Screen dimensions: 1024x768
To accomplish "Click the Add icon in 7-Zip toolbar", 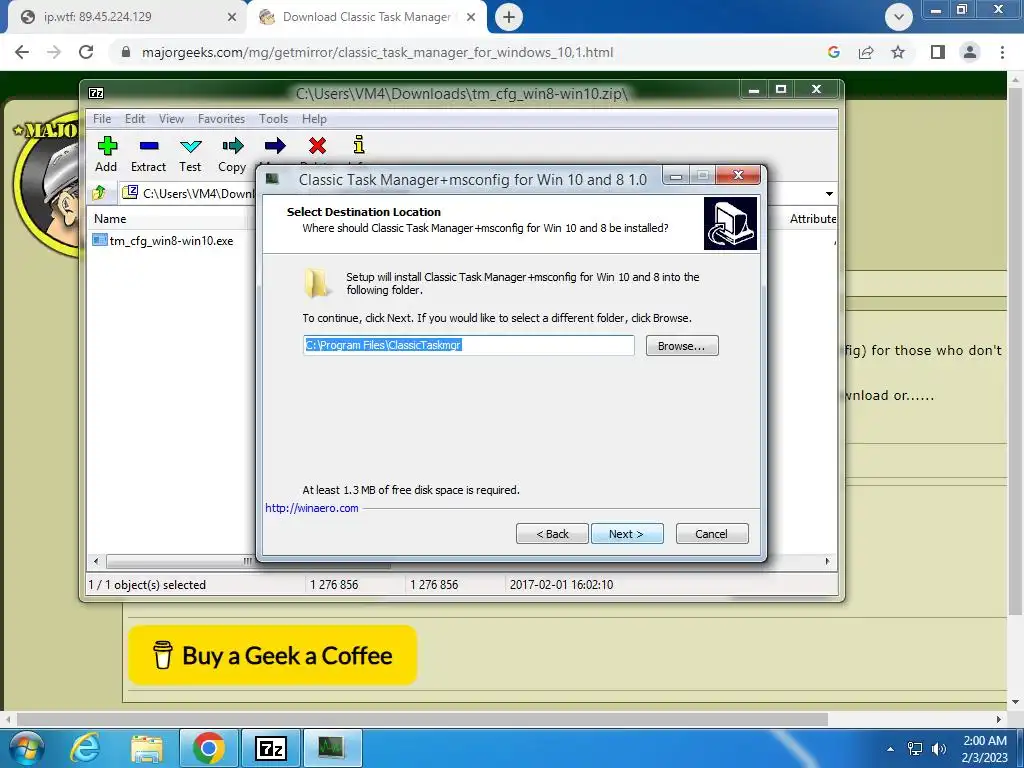I will coord(107,146).
